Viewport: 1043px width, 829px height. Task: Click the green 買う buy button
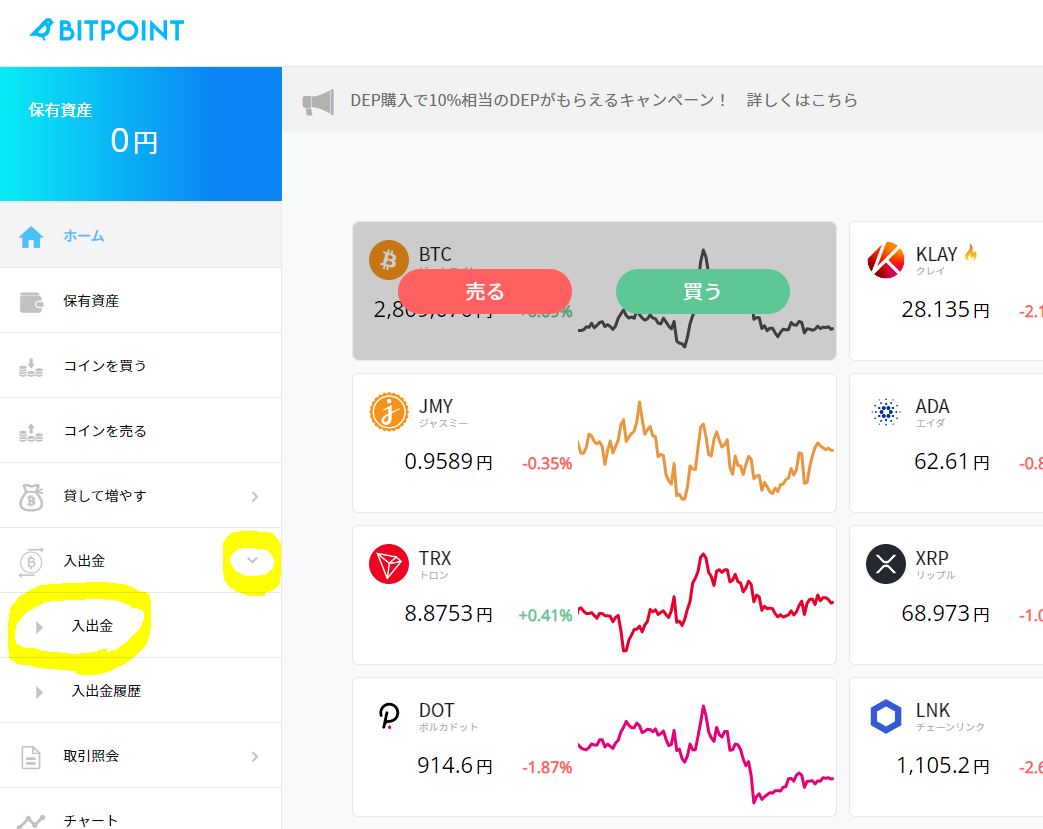click(702, 291)
